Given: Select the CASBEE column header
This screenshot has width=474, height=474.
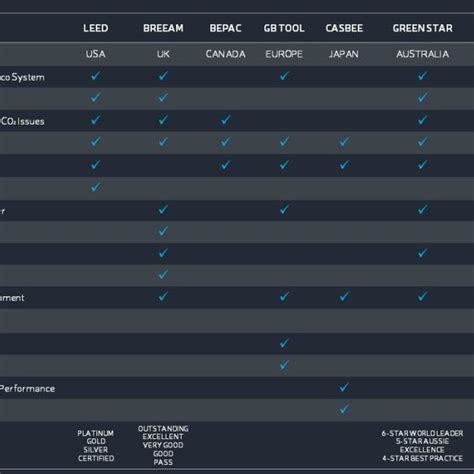Looking at the screenshot, I should tap(344, 28).
